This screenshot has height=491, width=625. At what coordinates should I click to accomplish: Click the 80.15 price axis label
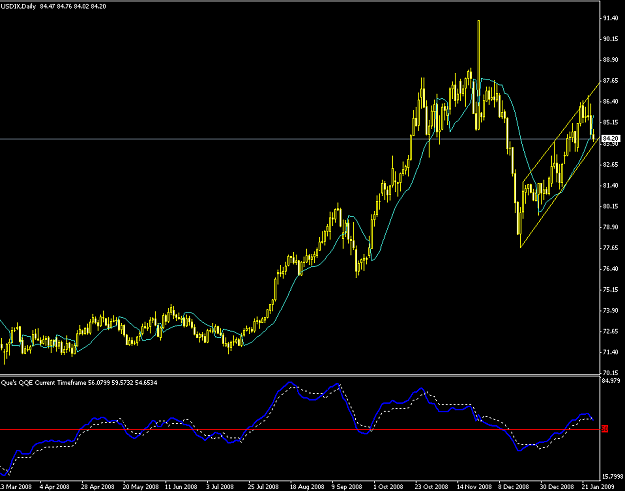[x=611, y=206]
